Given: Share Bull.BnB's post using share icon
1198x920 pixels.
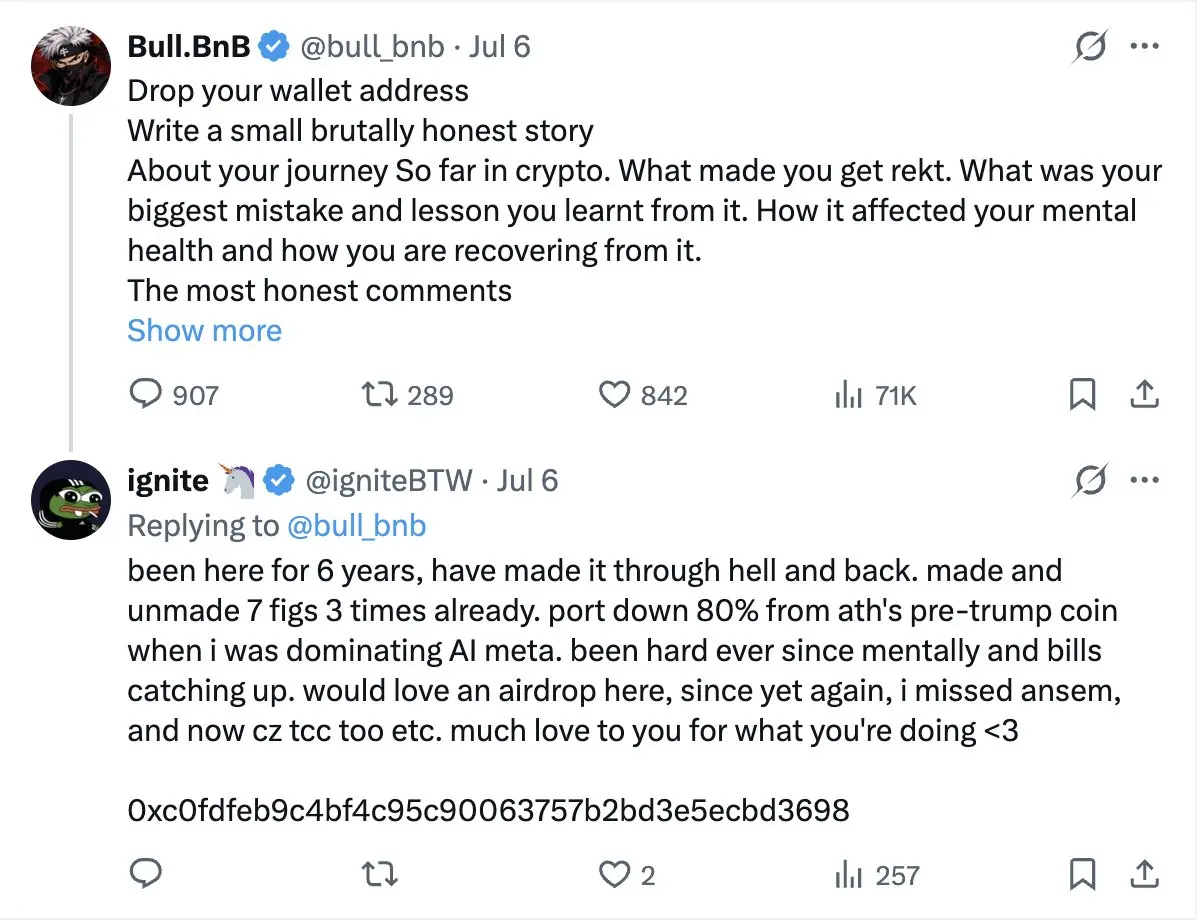Looking at the screenshot, I should tap(1144, 394).
